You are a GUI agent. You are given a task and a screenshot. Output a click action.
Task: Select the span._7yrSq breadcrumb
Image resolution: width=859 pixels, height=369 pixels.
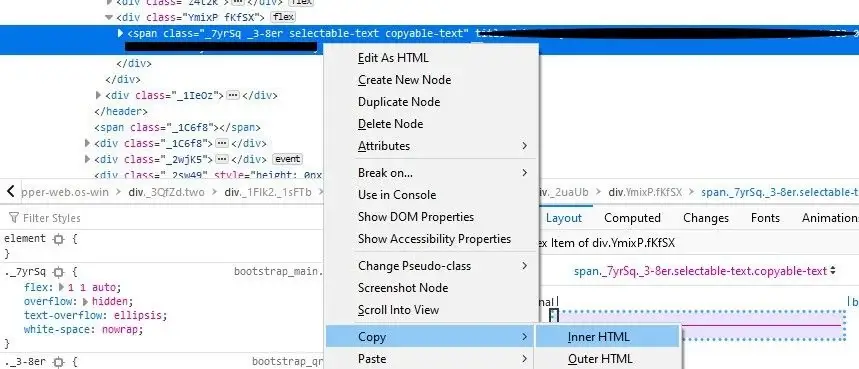[x=780, y=192]
